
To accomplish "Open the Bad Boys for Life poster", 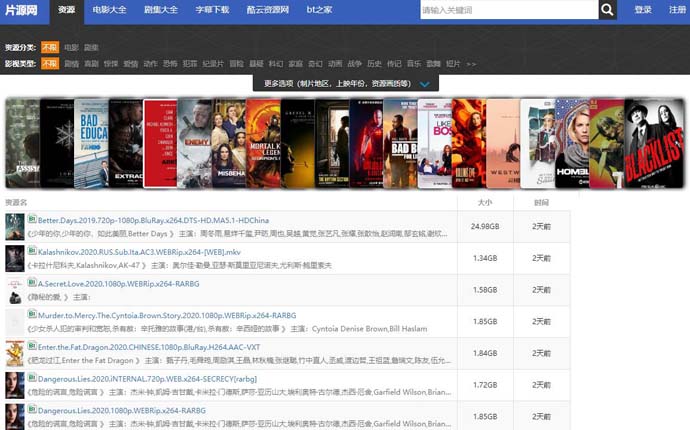I will [x=400, y=143].
